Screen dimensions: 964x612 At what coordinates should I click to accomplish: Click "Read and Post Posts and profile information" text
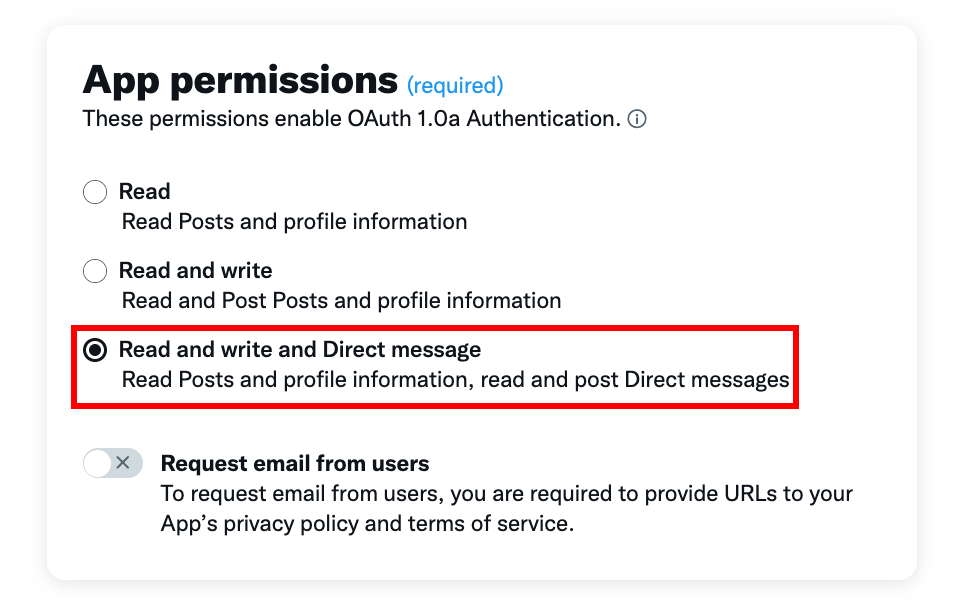(341, 301)
